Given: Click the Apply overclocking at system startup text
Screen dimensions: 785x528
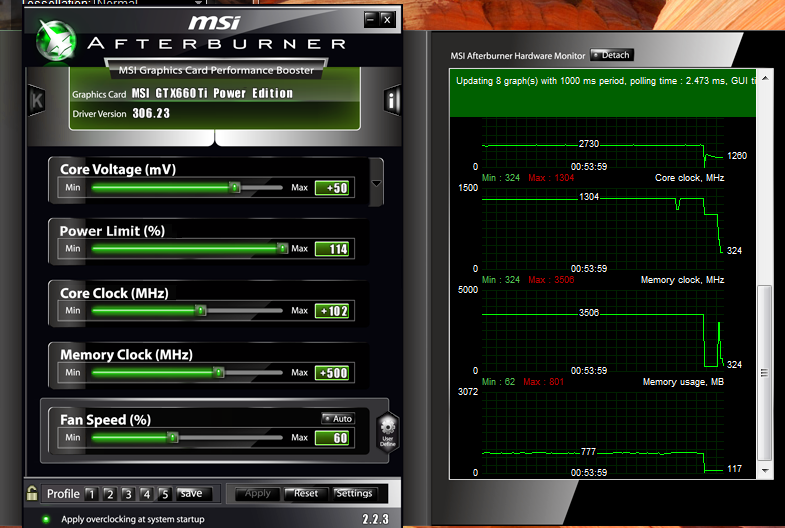Looking at the screenshot, I should (133, 519).
